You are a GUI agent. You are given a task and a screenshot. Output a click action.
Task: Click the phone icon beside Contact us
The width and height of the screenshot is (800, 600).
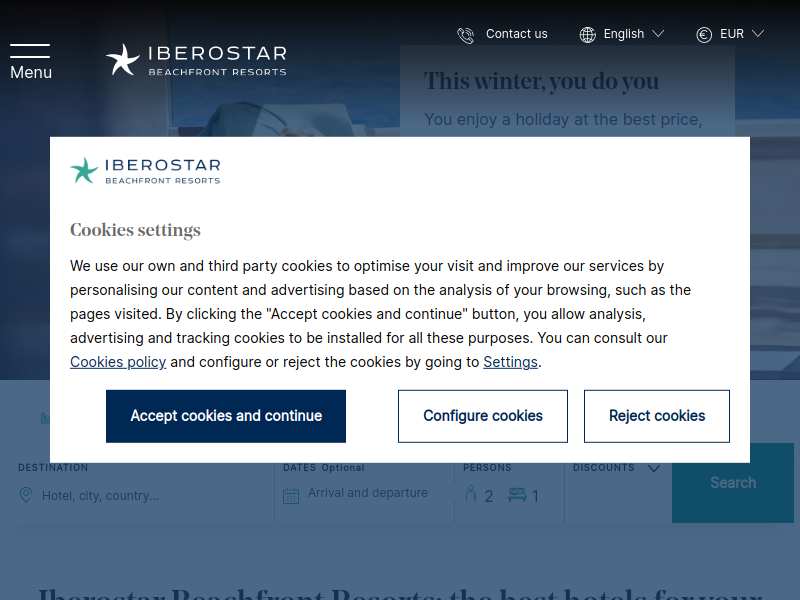[465, 35]
